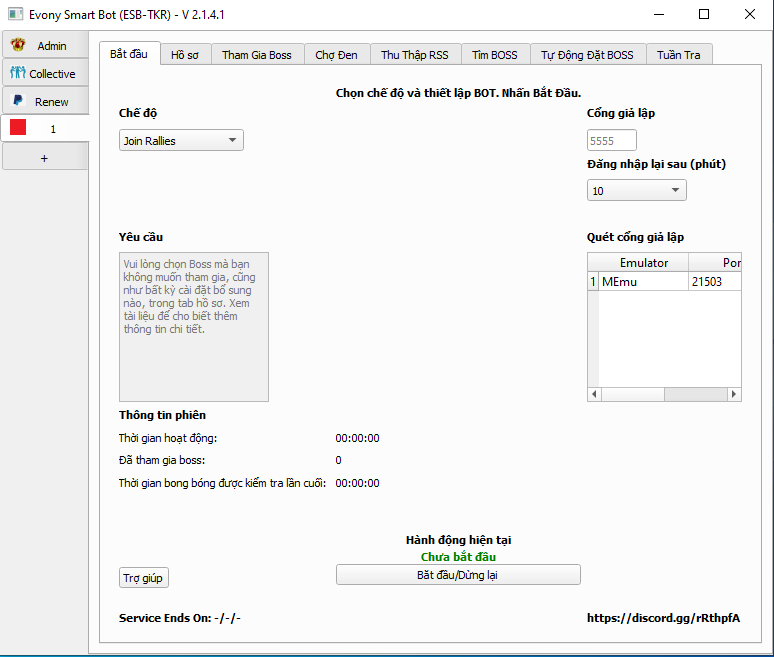Select the Tuần Tra tab
The height and width of the screenshot is (657, 774).
679,55
